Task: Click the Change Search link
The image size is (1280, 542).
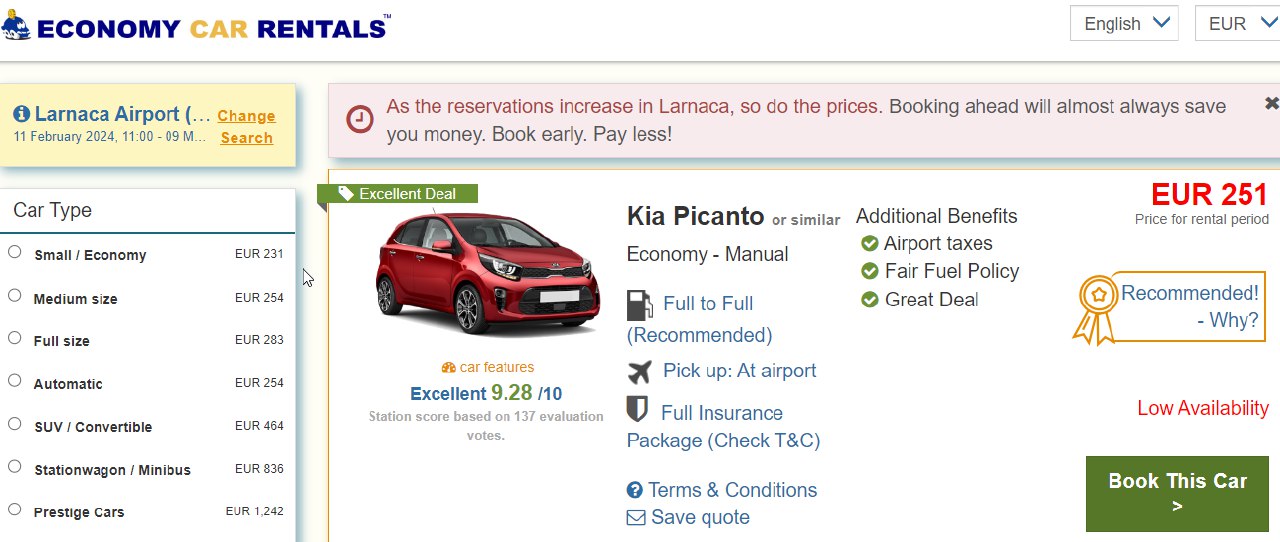Action: (246, 127)
